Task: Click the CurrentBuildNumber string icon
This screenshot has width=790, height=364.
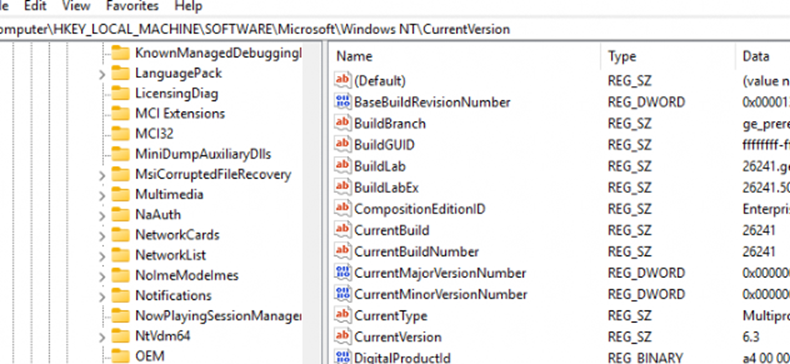Action: [343, 251]
